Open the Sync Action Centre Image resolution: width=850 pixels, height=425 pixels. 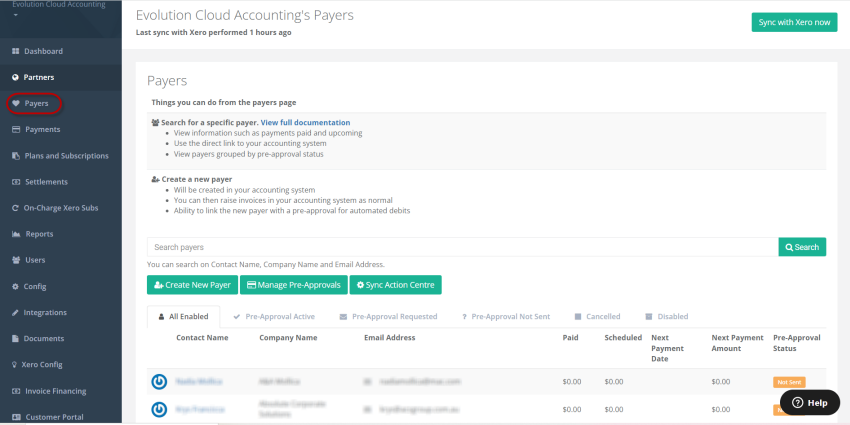396,285
